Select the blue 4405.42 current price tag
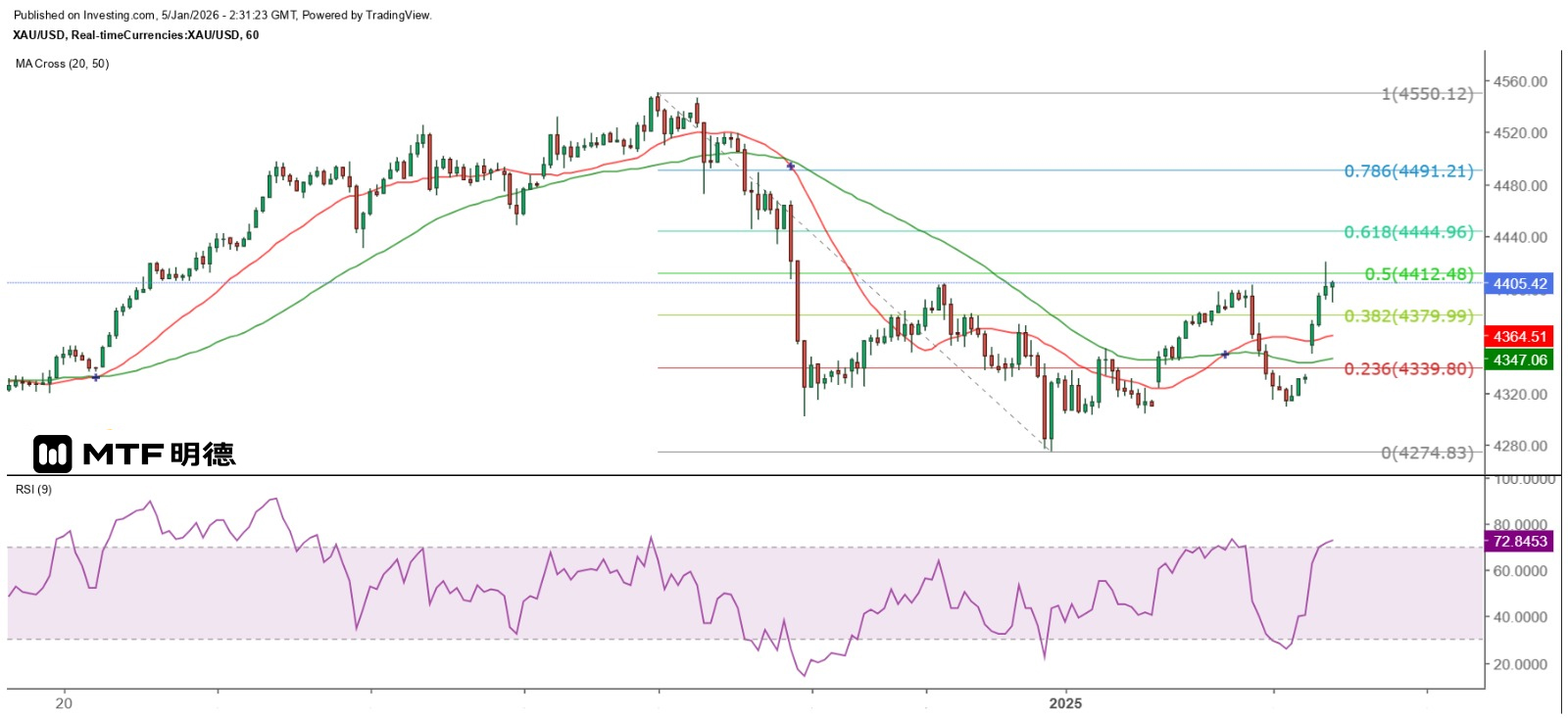Viewport: 1568px width, 719px height. coord(1519,284)
